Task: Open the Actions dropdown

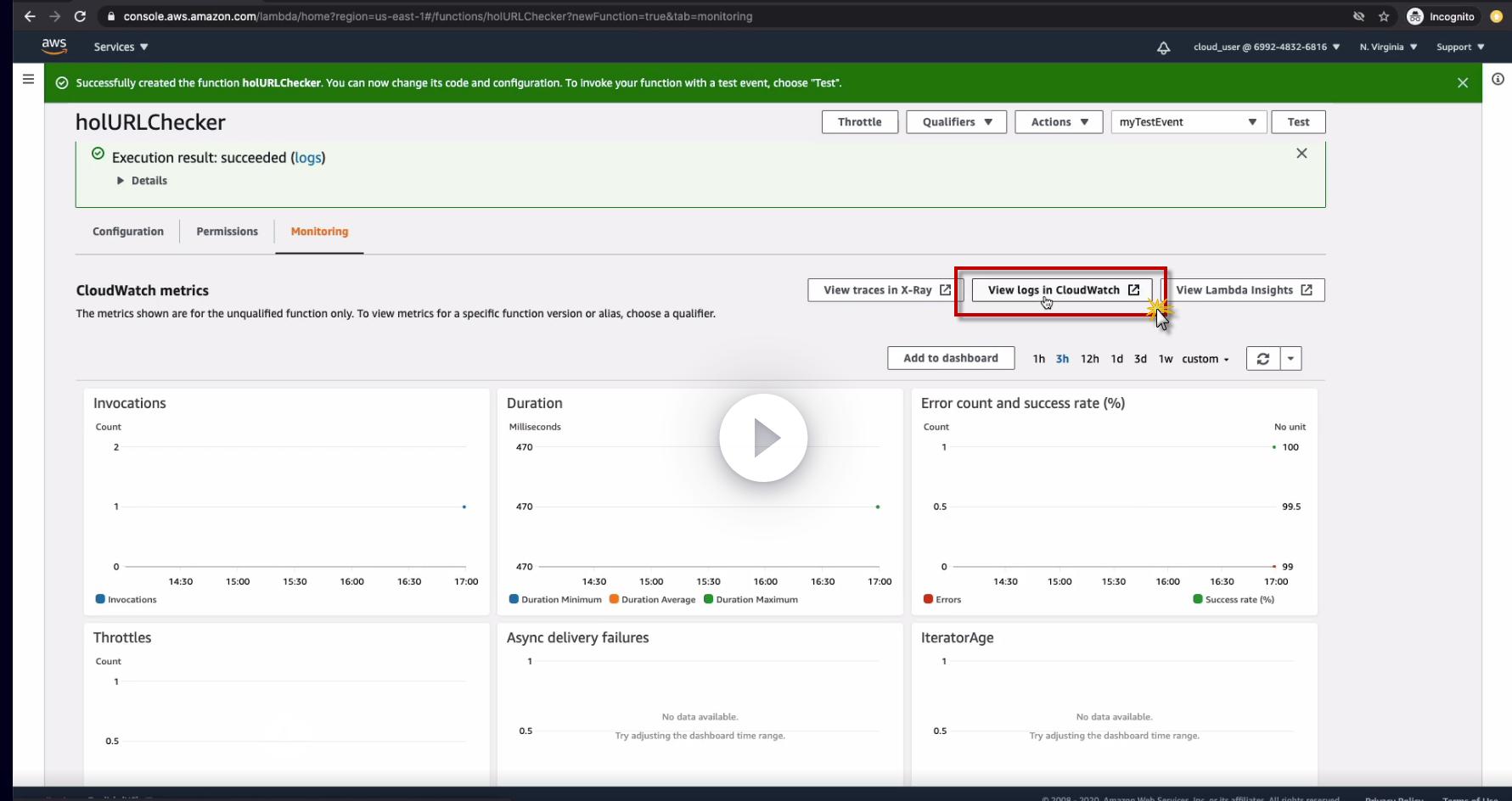Action: [1059, 122]
